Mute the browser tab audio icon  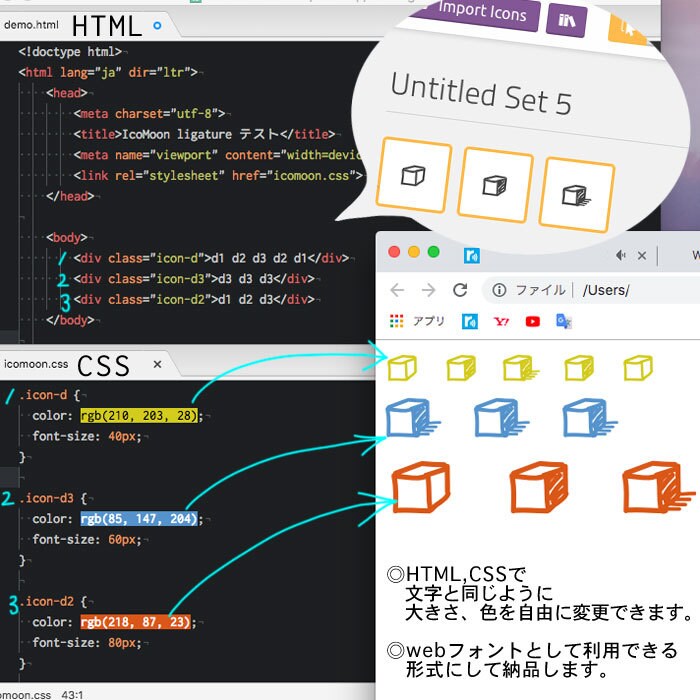[x=621, y=255]
